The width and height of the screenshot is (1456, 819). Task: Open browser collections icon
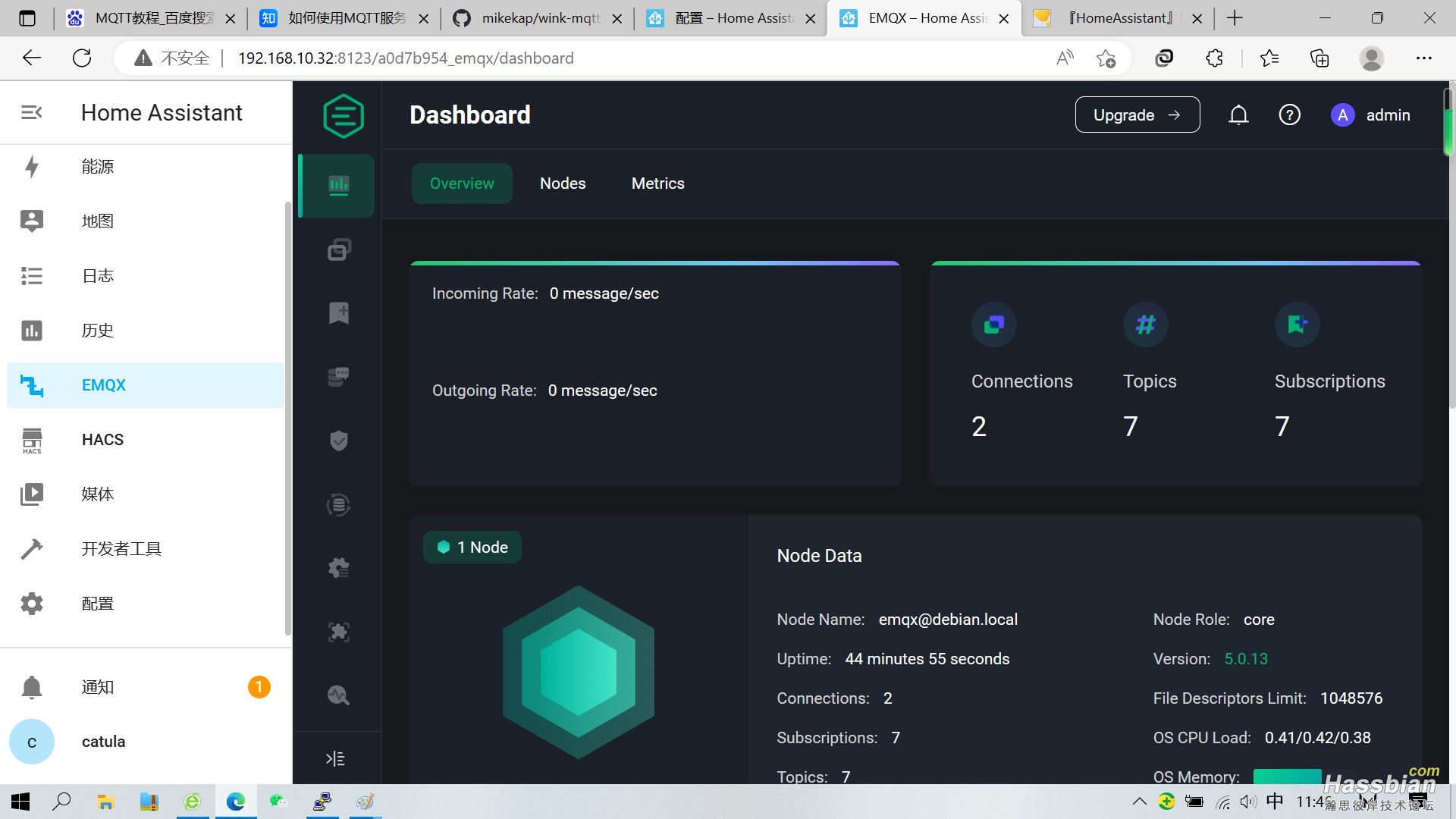(1319, 58)
